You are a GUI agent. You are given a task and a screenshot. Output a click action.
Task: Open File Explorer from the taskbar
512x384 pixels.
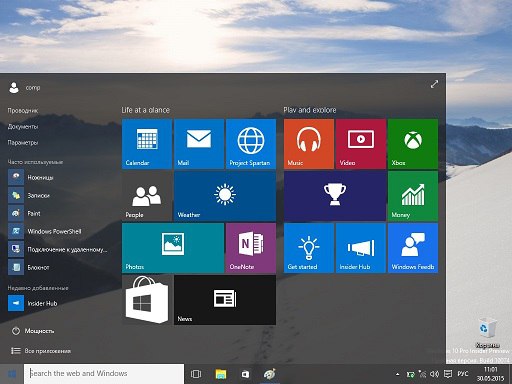221,374
